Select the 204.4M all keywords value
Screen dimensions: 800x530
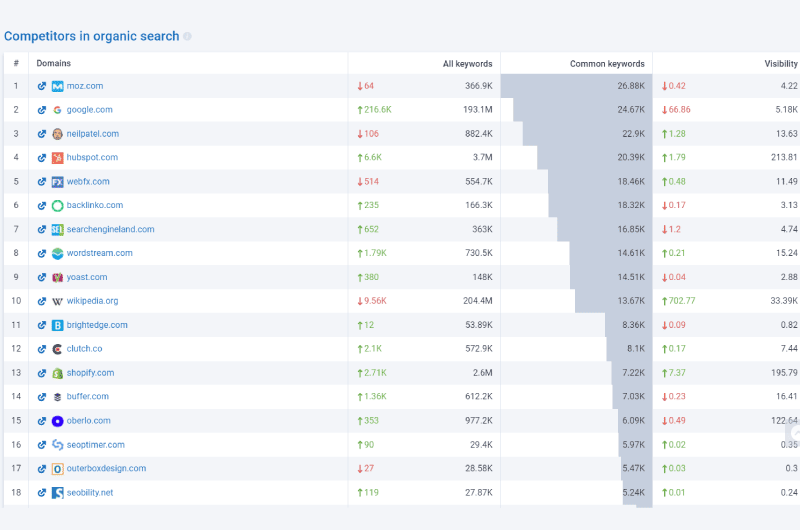(478, 301)
